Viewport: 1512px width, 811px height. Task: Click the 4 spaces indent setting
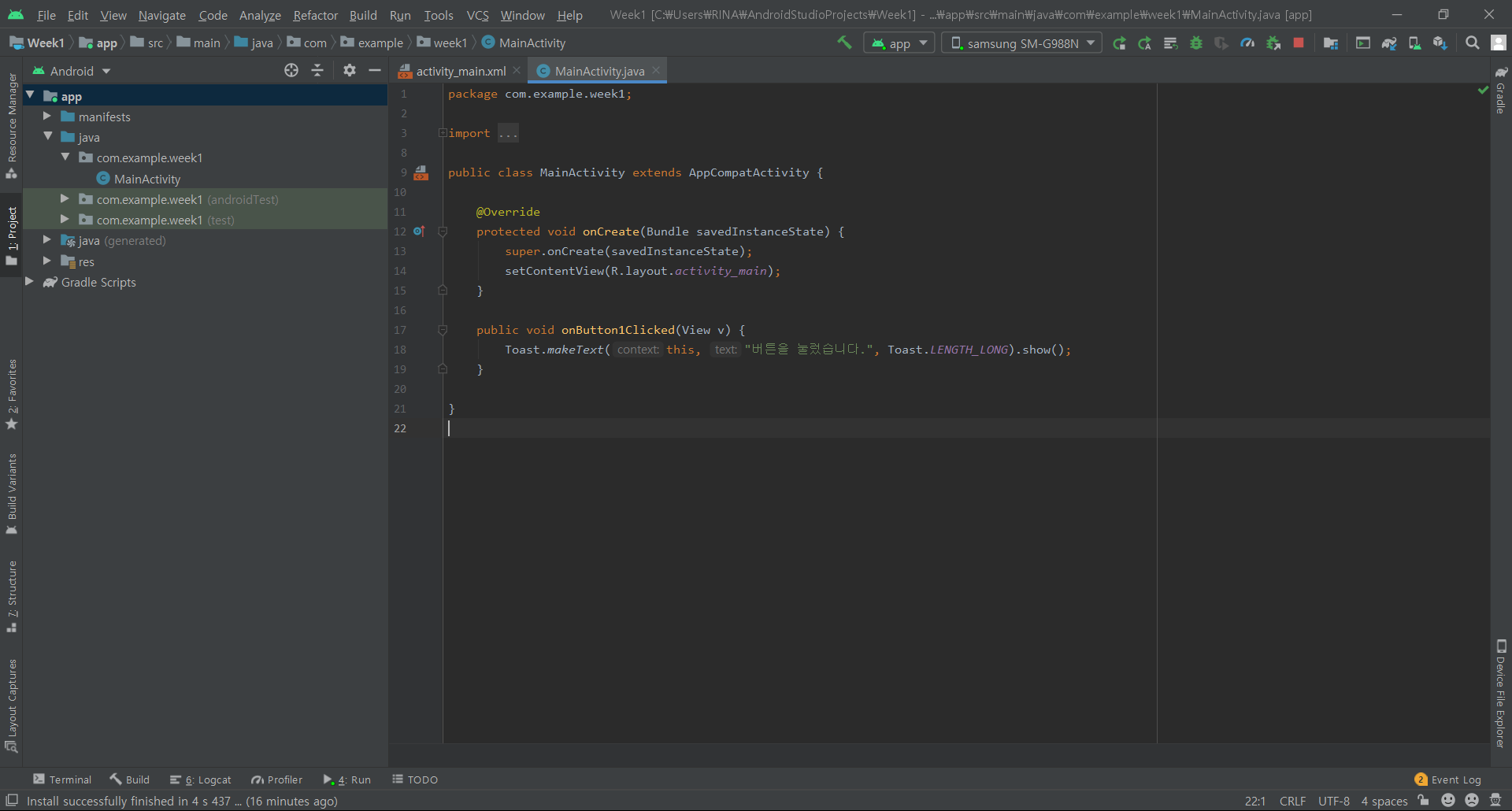click(x=1384, y=801)
